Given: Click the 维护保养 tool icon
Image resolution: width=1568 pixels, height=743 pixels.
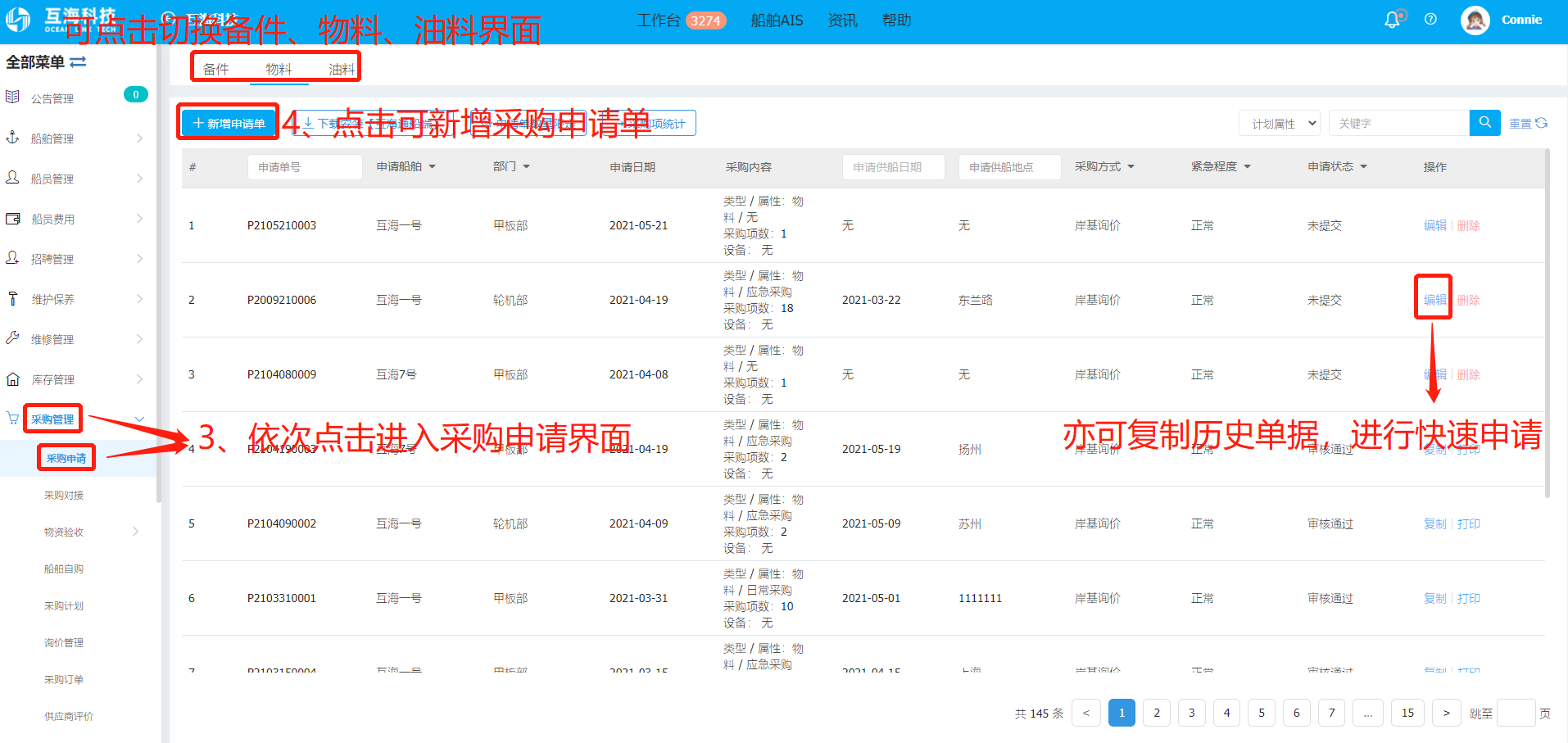Looking at the screenshot, I should point(12,298).
